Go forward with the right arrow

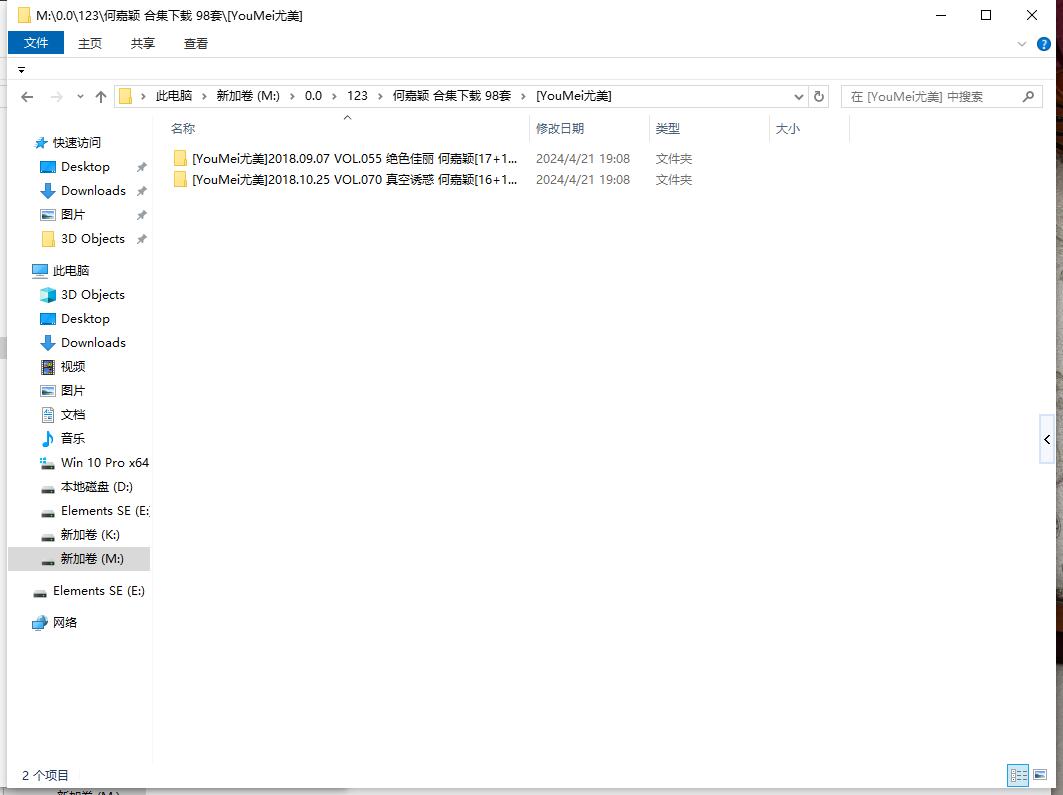coord(57,97)
